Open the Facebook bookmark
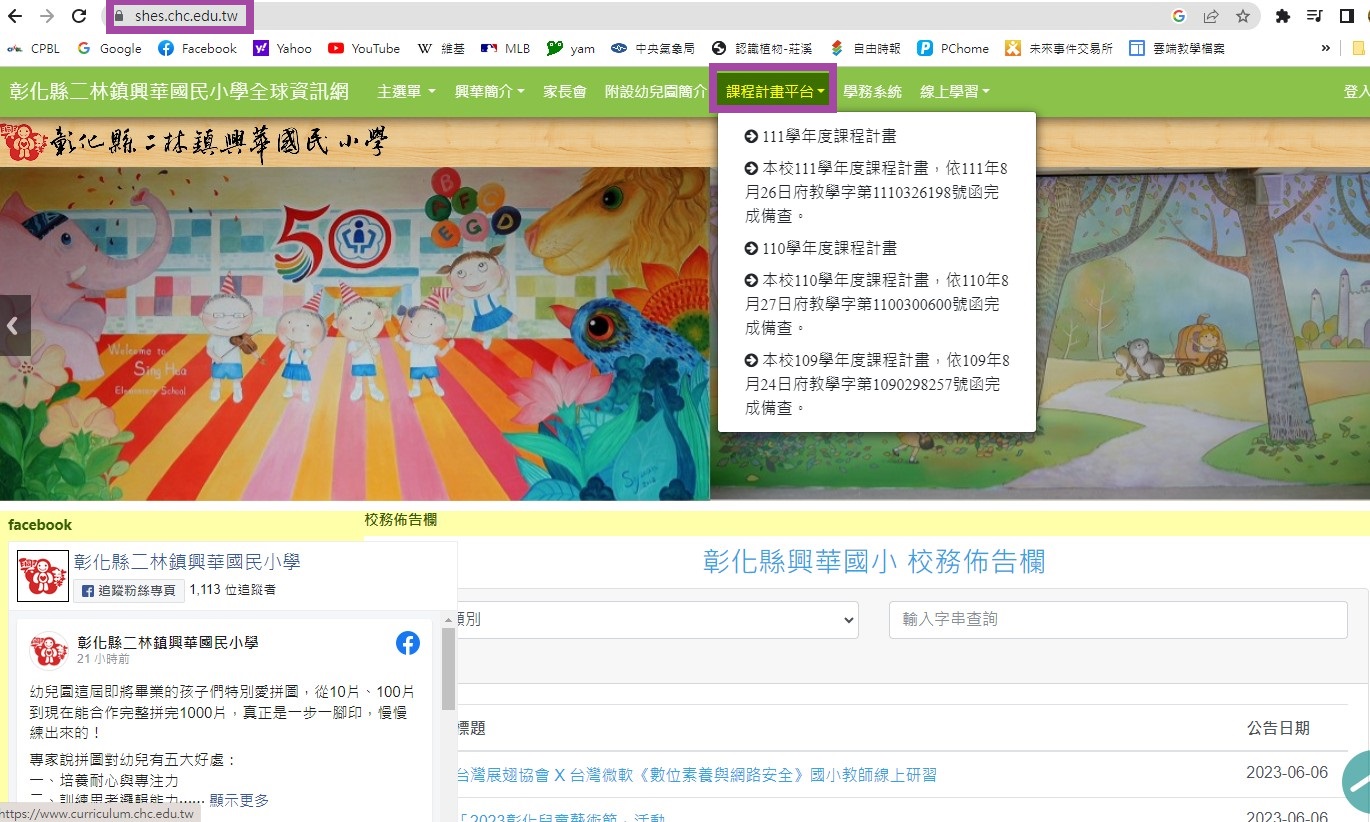 (198, 48)
